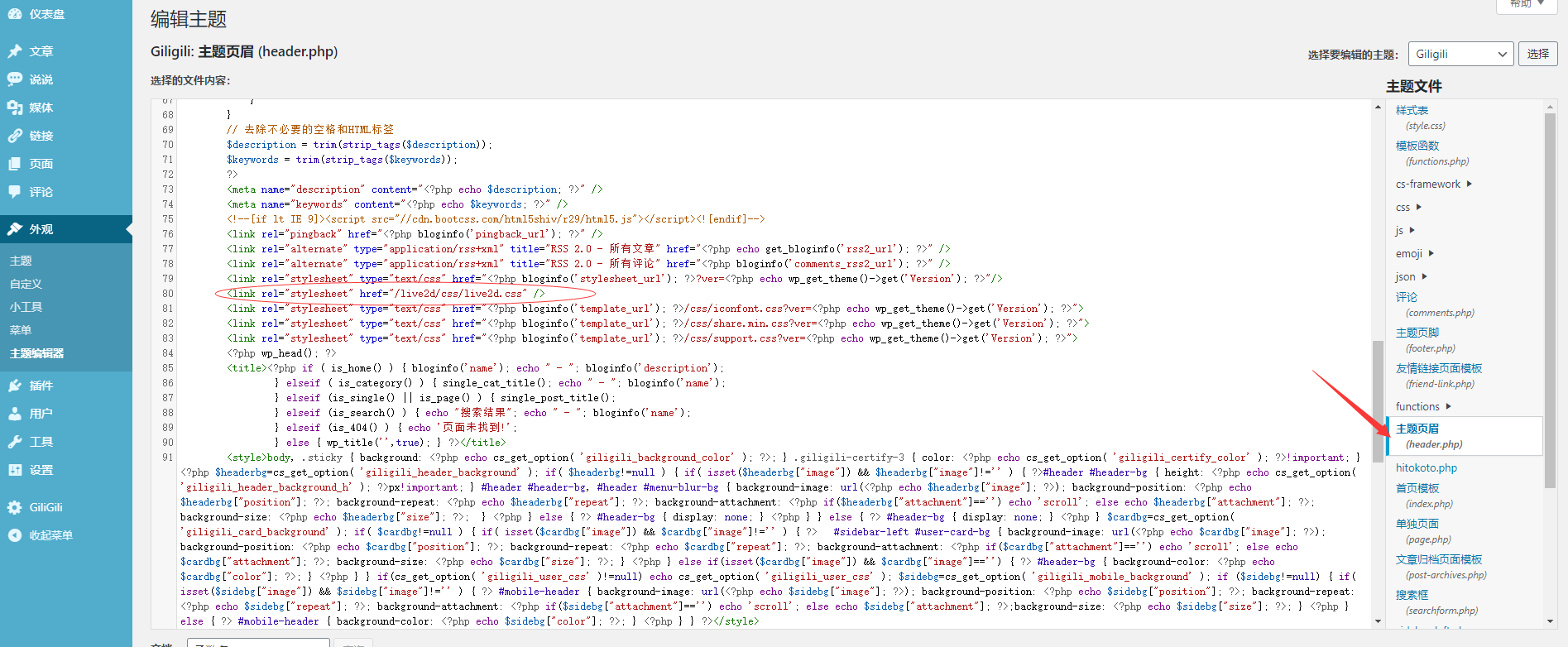The height and width of the screenshot is (647, 1568).
Task: Click the GiliGili gear icon
Action: (x=15, y=507)
